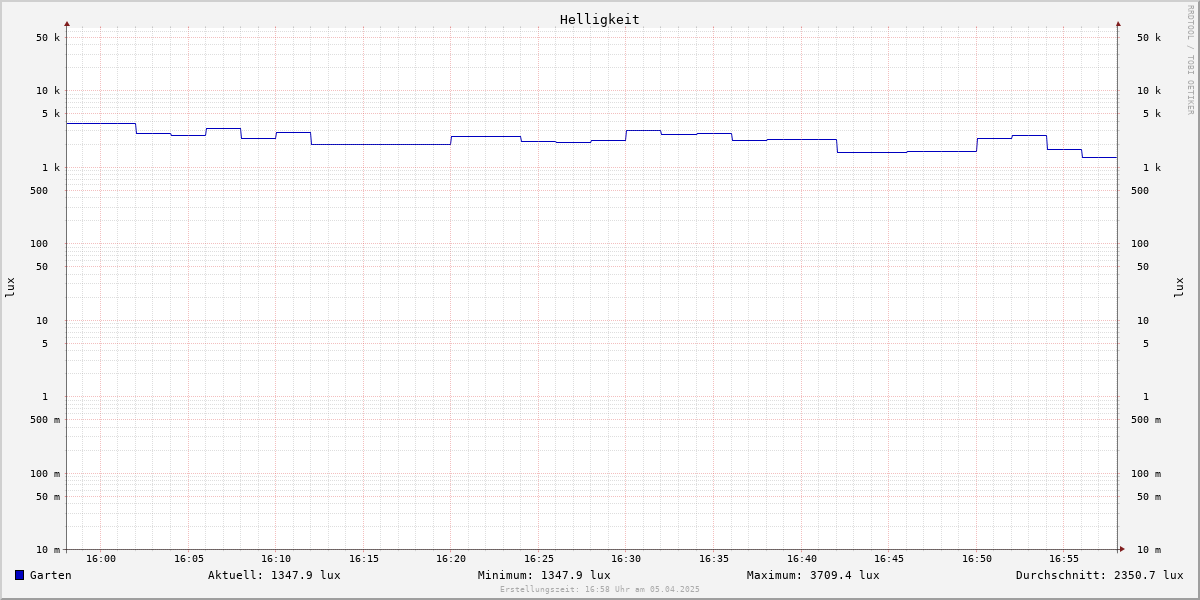Click the '50 k' label on left y-axis
Viewport: 1200px width, 600px height.
click(48, 38)
